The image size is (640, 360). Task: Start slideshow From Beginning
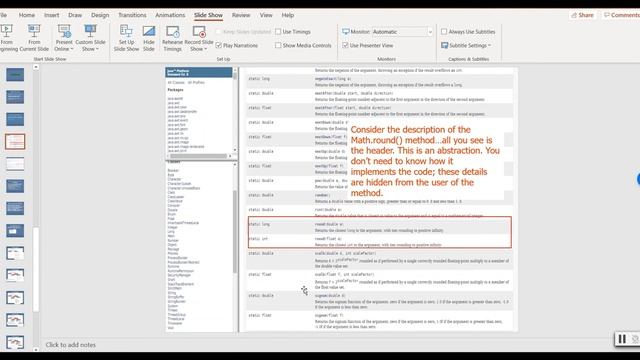click(7, 38)
